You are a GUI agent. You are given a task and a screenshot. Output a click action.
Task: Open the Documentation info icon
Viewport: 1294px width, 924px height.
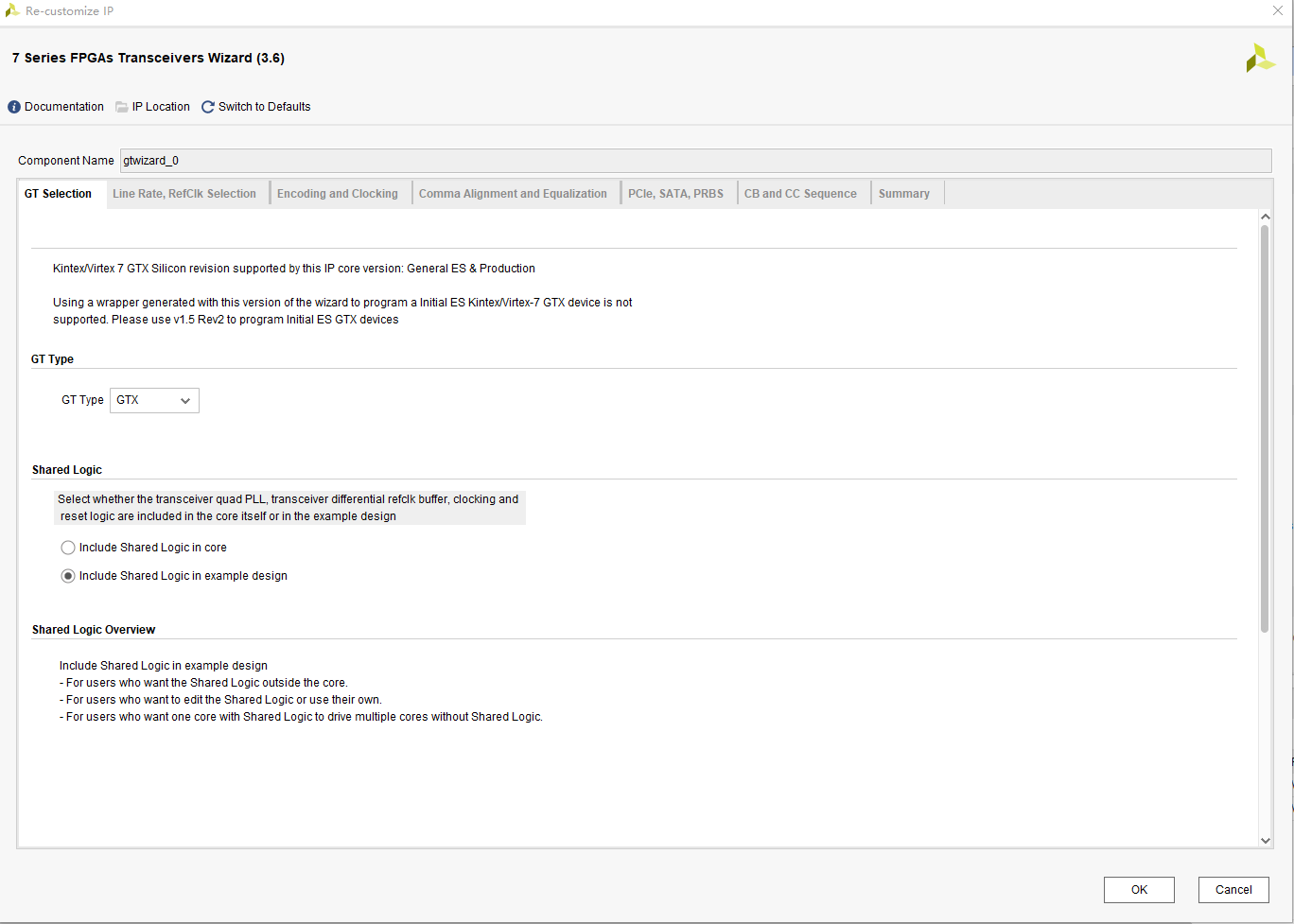(x=14, y=107)
